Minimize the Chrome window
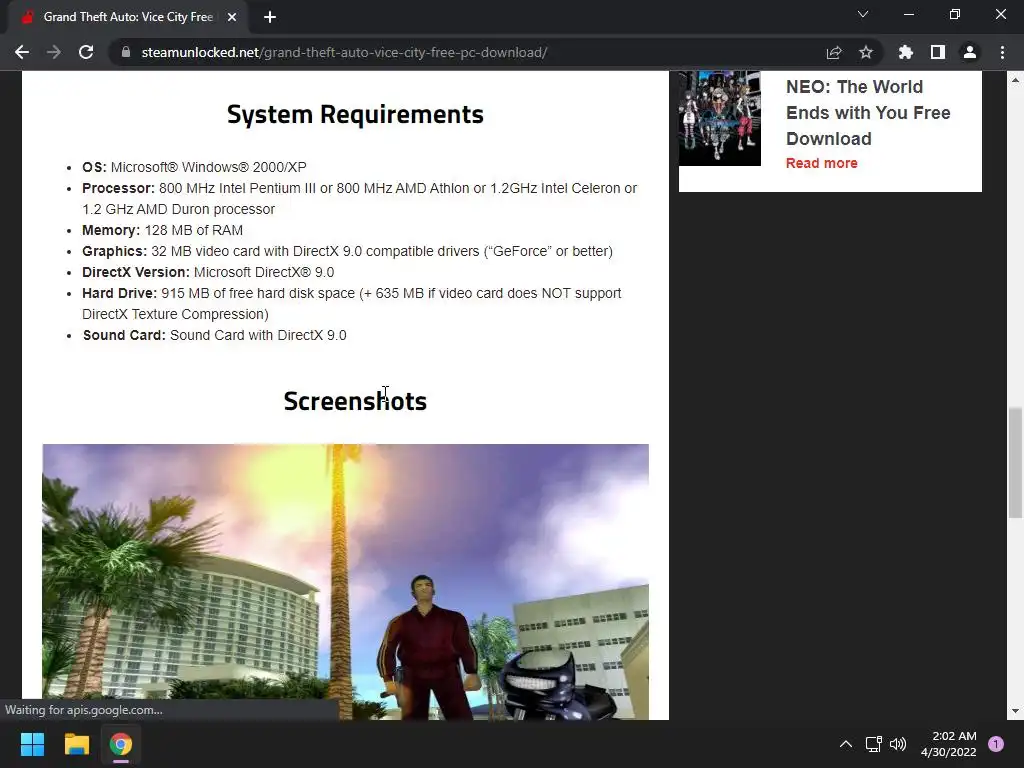Screen dimensions: 1024x768 click(x=908, y=14)
